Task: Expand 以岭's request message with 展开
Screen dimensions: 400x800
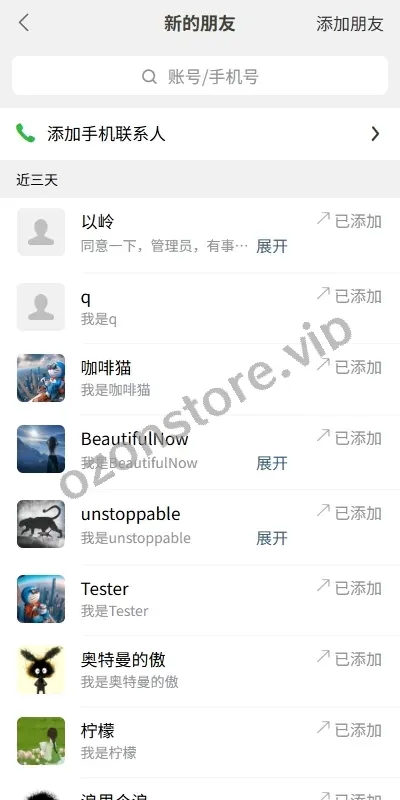Action: pyautogui.click(x=272, y=246)
